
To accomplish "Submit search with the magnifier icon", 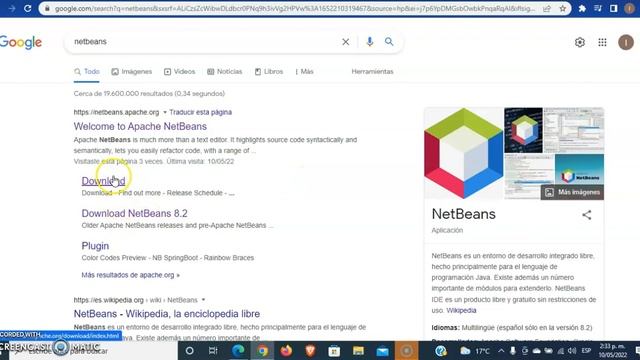I will tap(389, 42).
